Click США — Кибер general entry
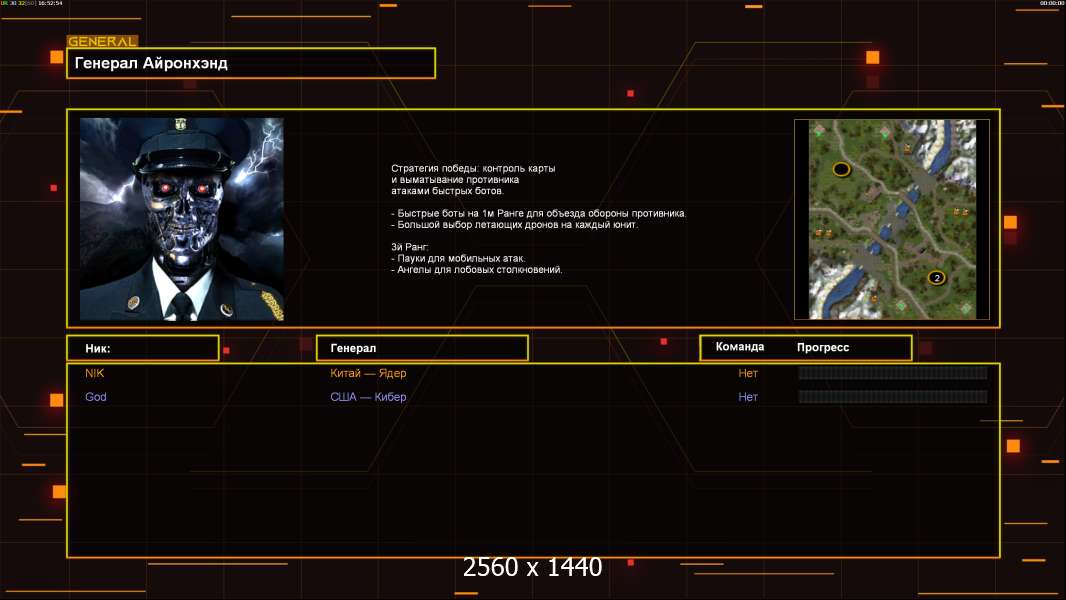 click(368, 397)
